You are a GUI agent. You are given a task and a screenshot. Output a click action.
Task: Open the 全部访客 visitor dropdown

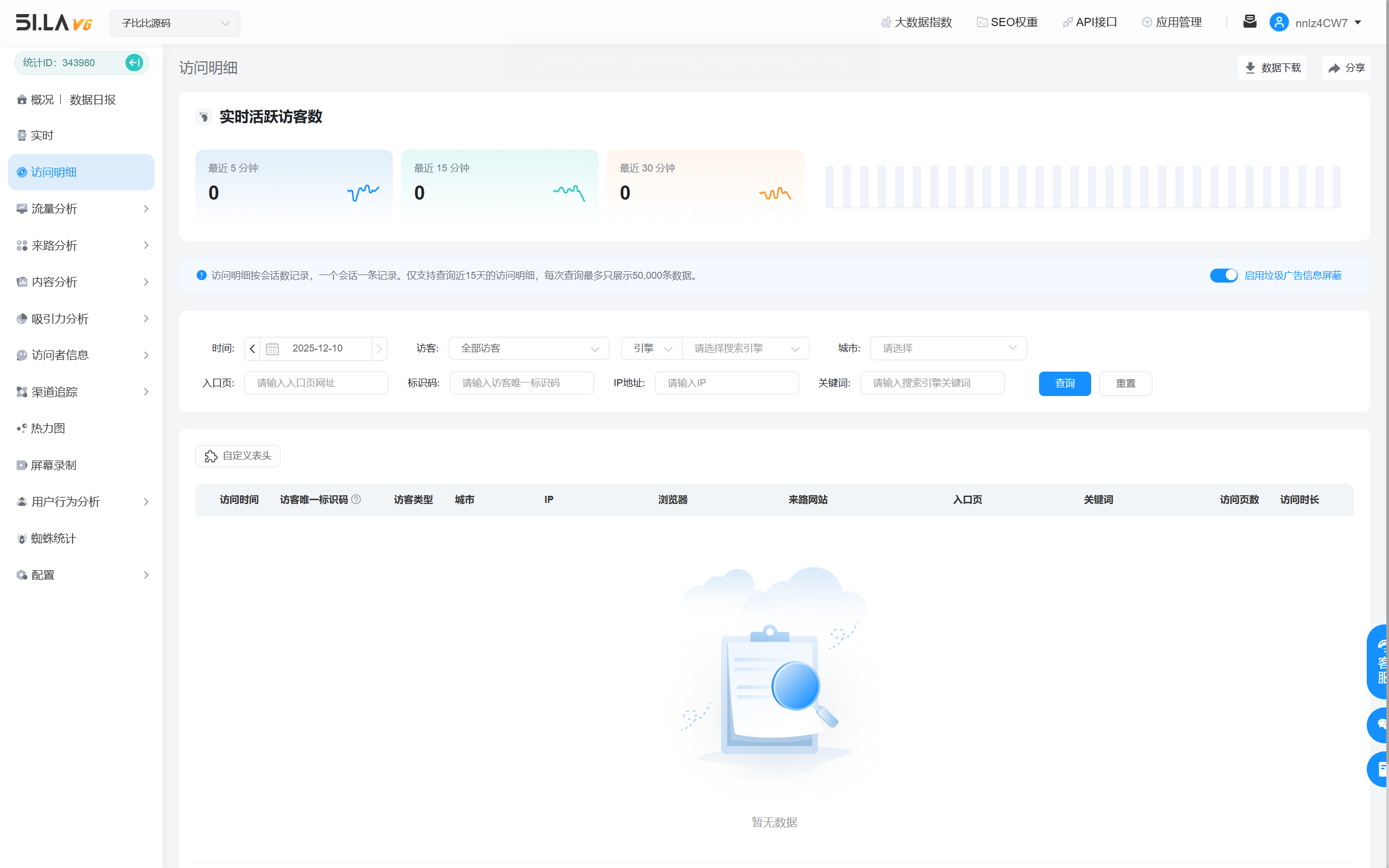point(528,348)
